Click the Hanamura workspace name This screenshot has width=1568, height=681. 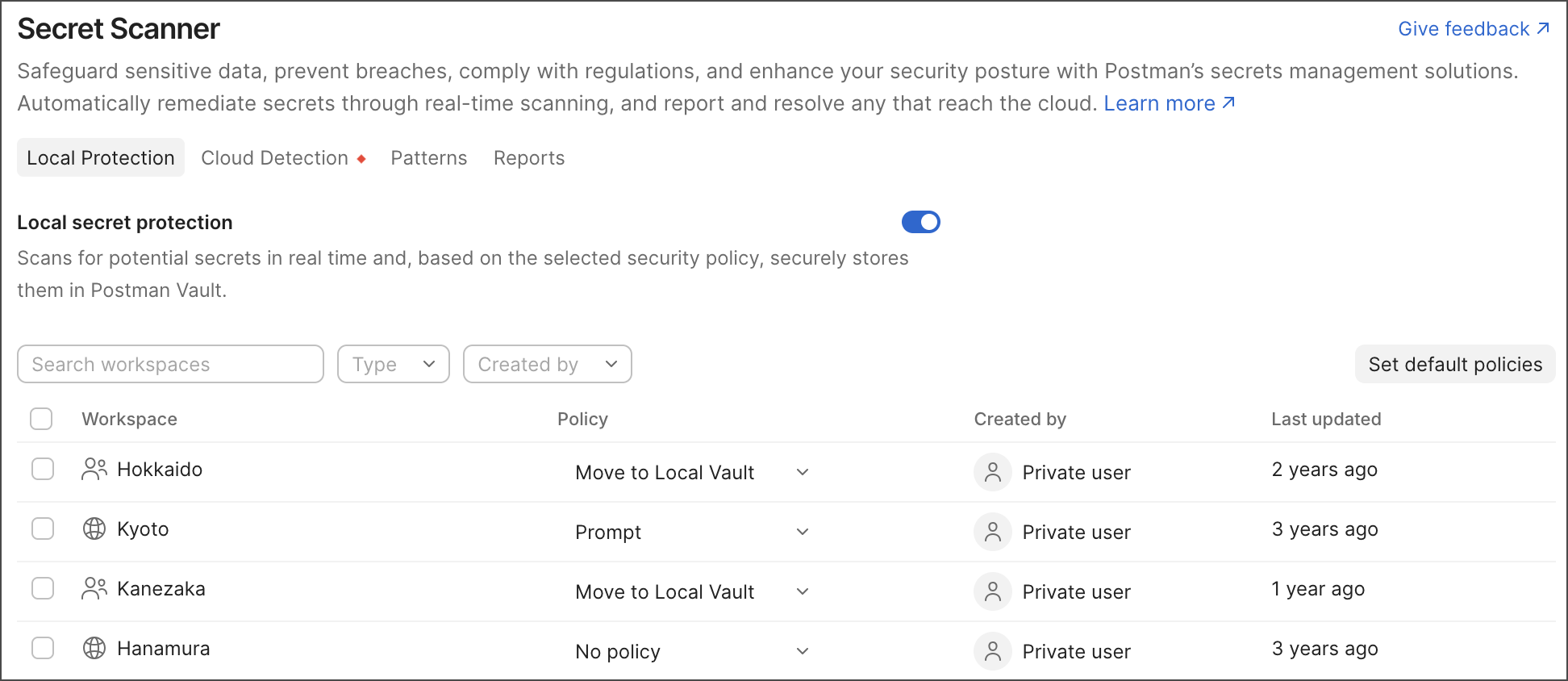pos(164,648)
